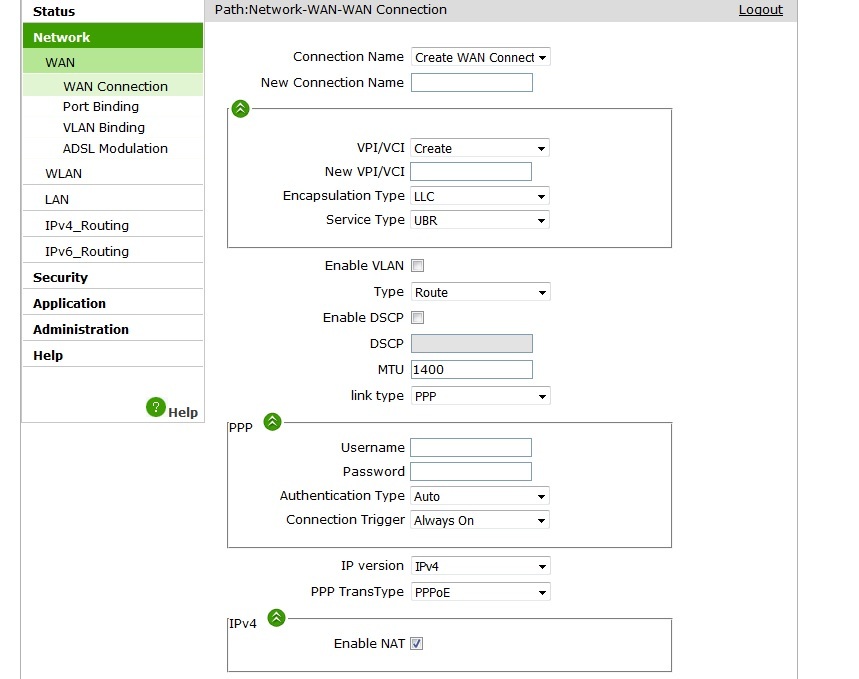This screenshot has height=679, width=859.
Task: Choose an option from PPP TransType dropdown
Action: point(480,592)
